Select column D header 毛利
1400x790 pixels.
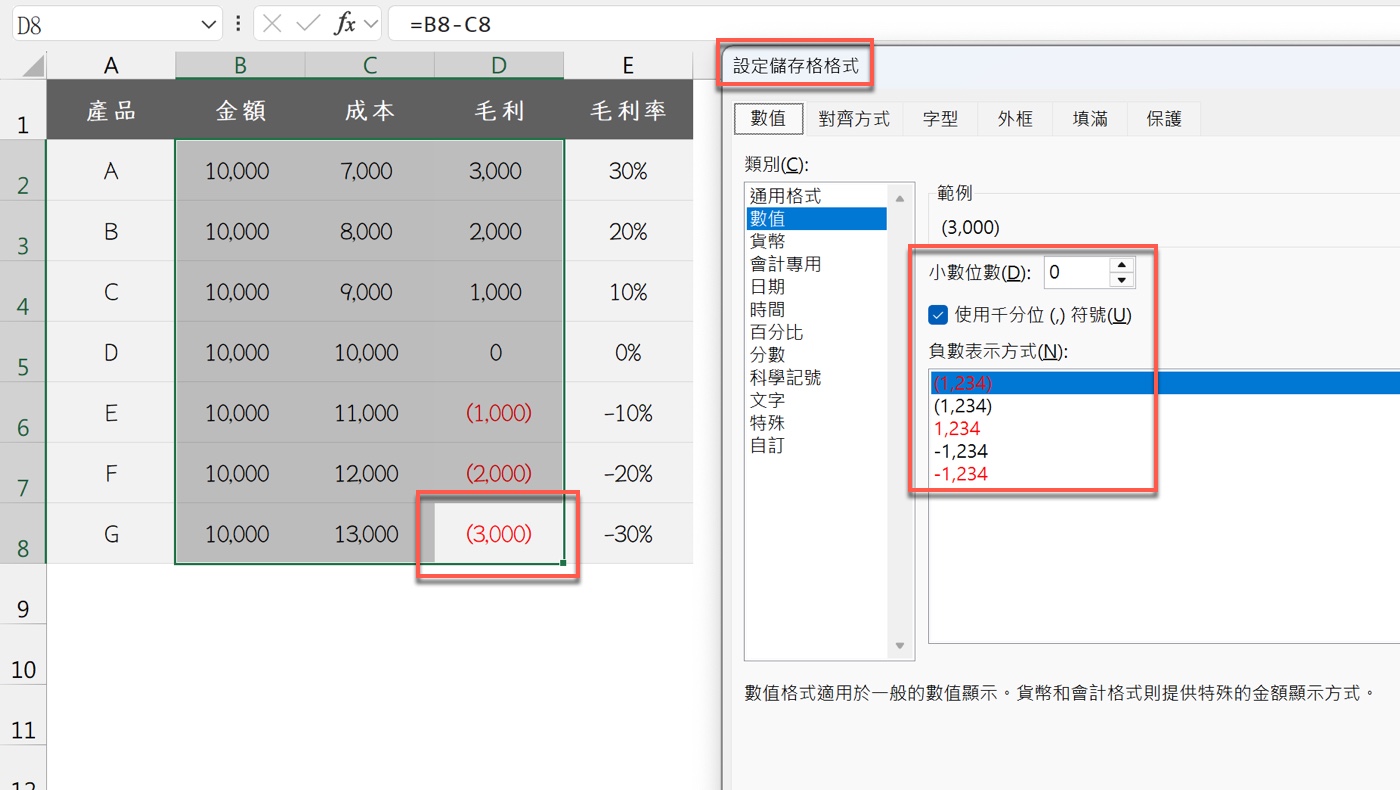point(498,64)
